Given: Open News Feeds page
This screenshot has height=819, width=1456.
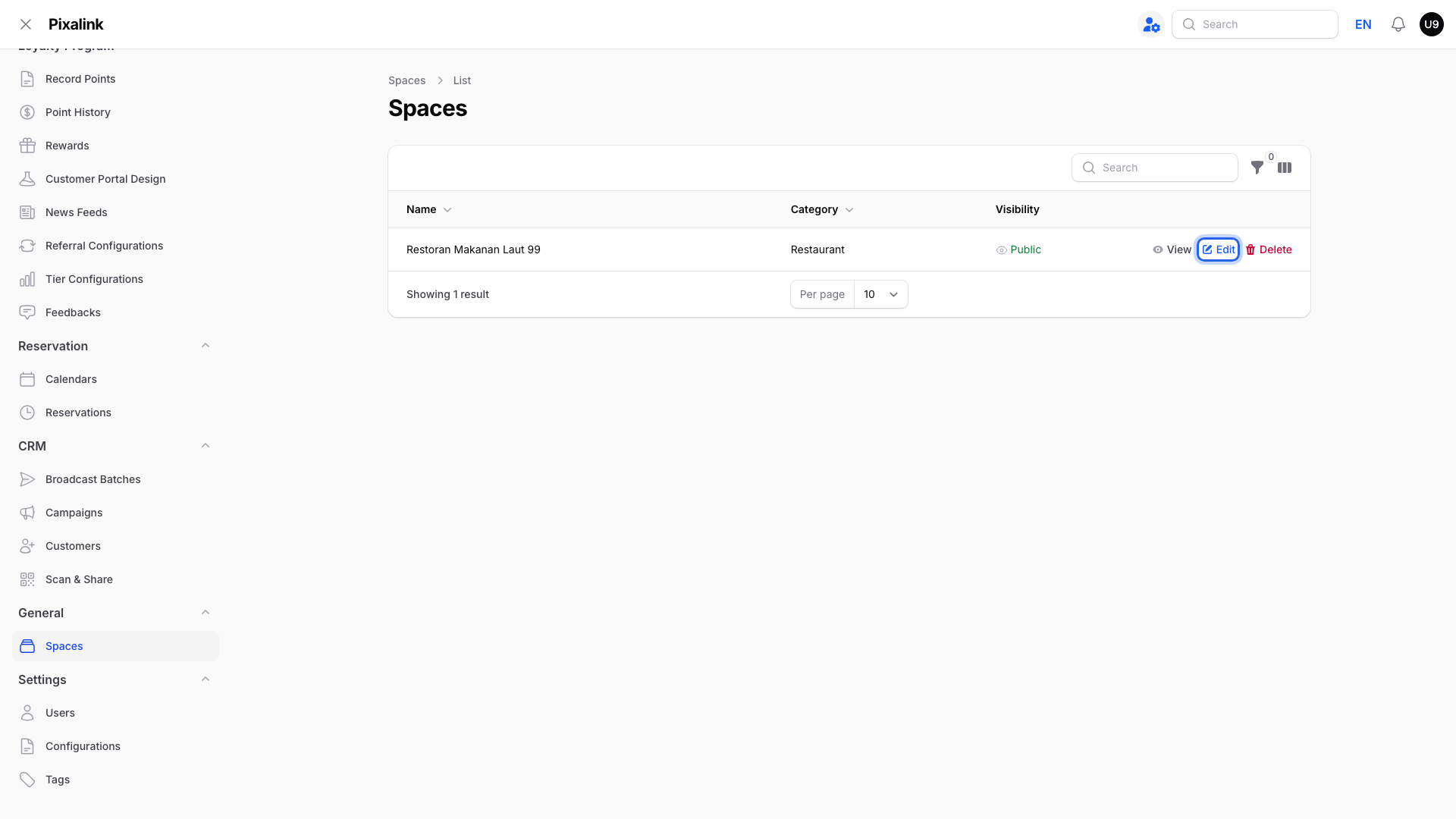Looking at the screenshot, I should point(77,212).
